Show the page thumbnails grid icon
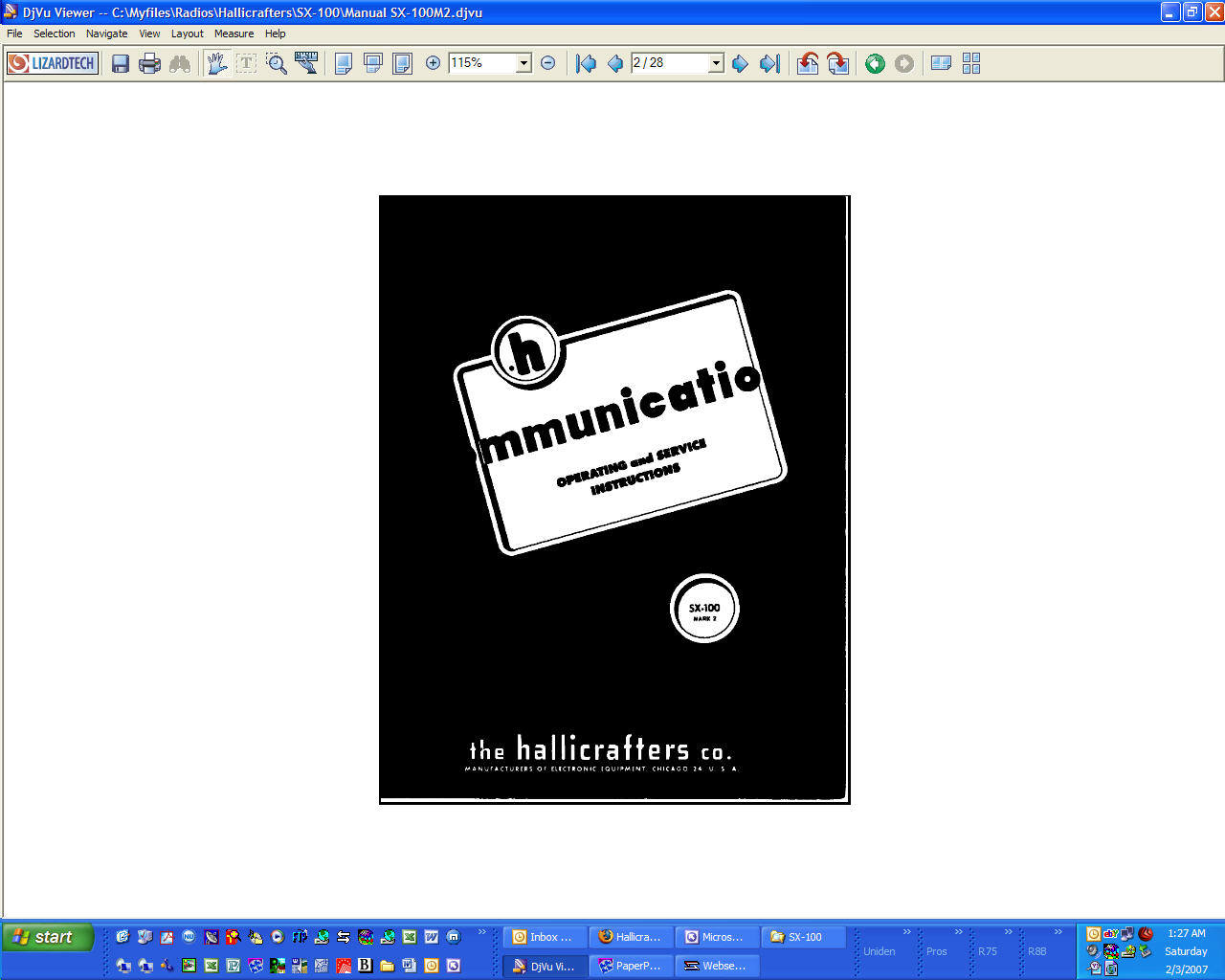This screenshot has height=980, width=1225. (x=971, y=63)
